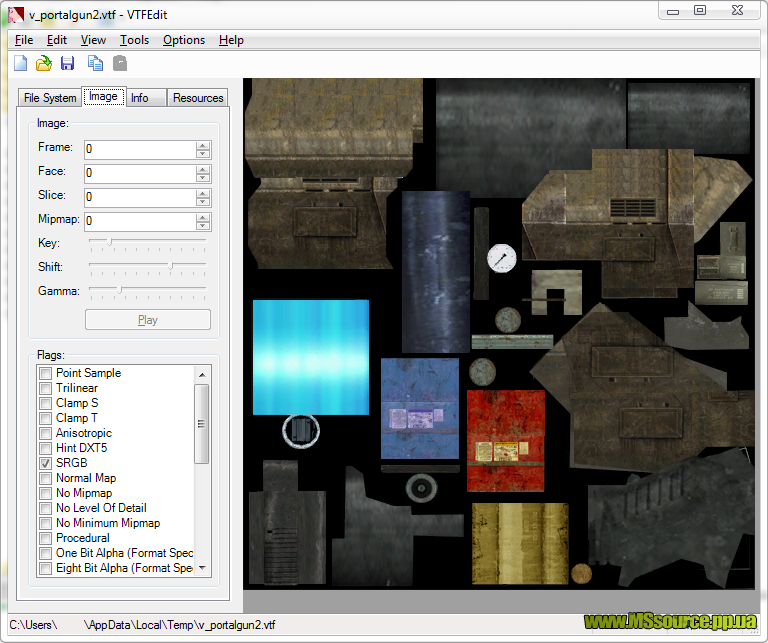Toggle the No Minimum Mipmap flag
Viewport: 768px width, 643px height.
46,524
